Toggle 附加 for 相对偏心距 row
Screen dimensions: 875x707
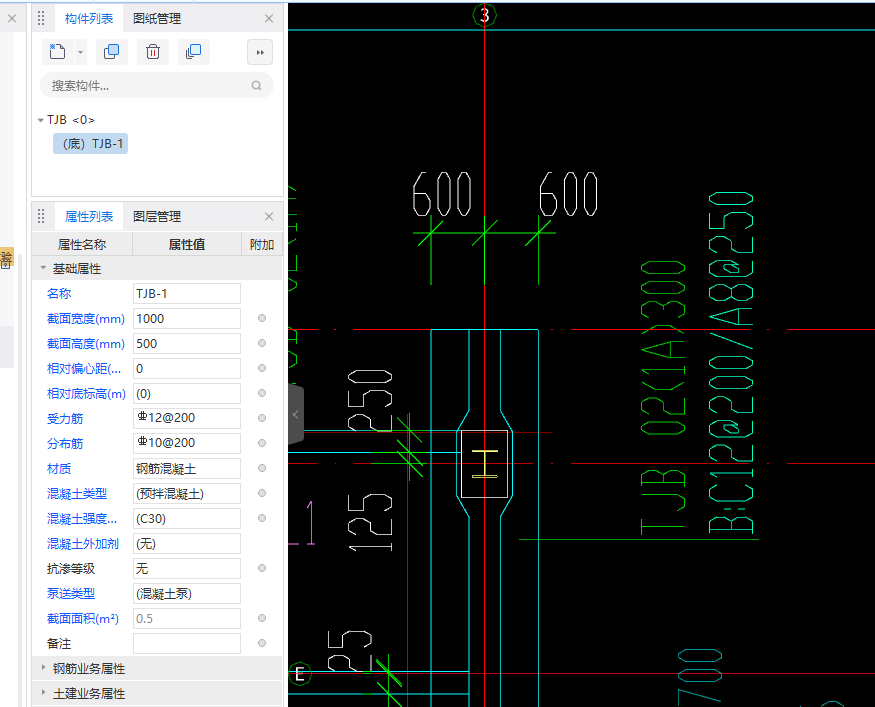coord(262,368)
